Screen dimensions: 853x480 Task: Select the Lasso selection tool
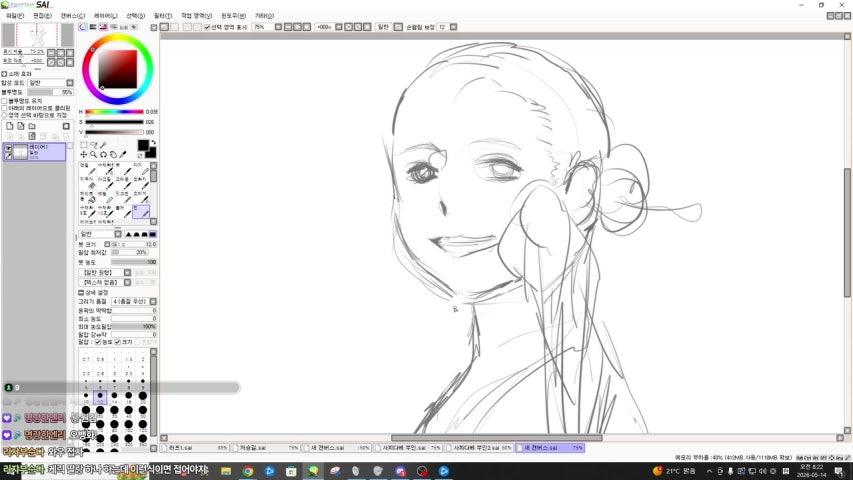[94, 145]
